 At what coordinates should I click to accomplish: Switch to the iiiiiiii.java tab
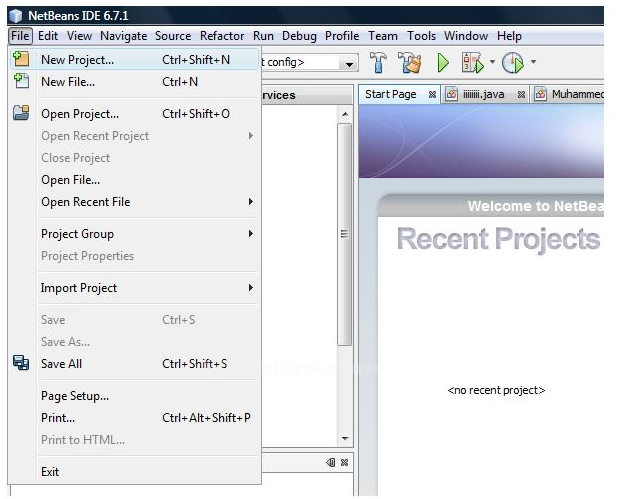coord(484,94)
